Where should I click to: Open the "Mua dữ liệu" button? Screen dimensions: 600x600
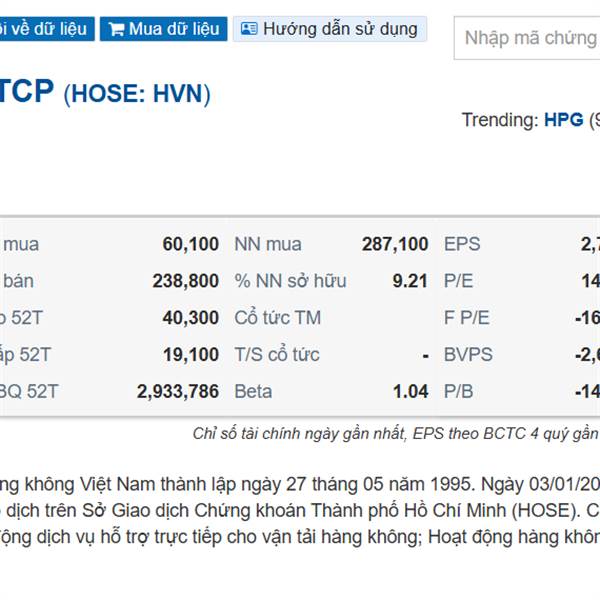tap(164, 29)
